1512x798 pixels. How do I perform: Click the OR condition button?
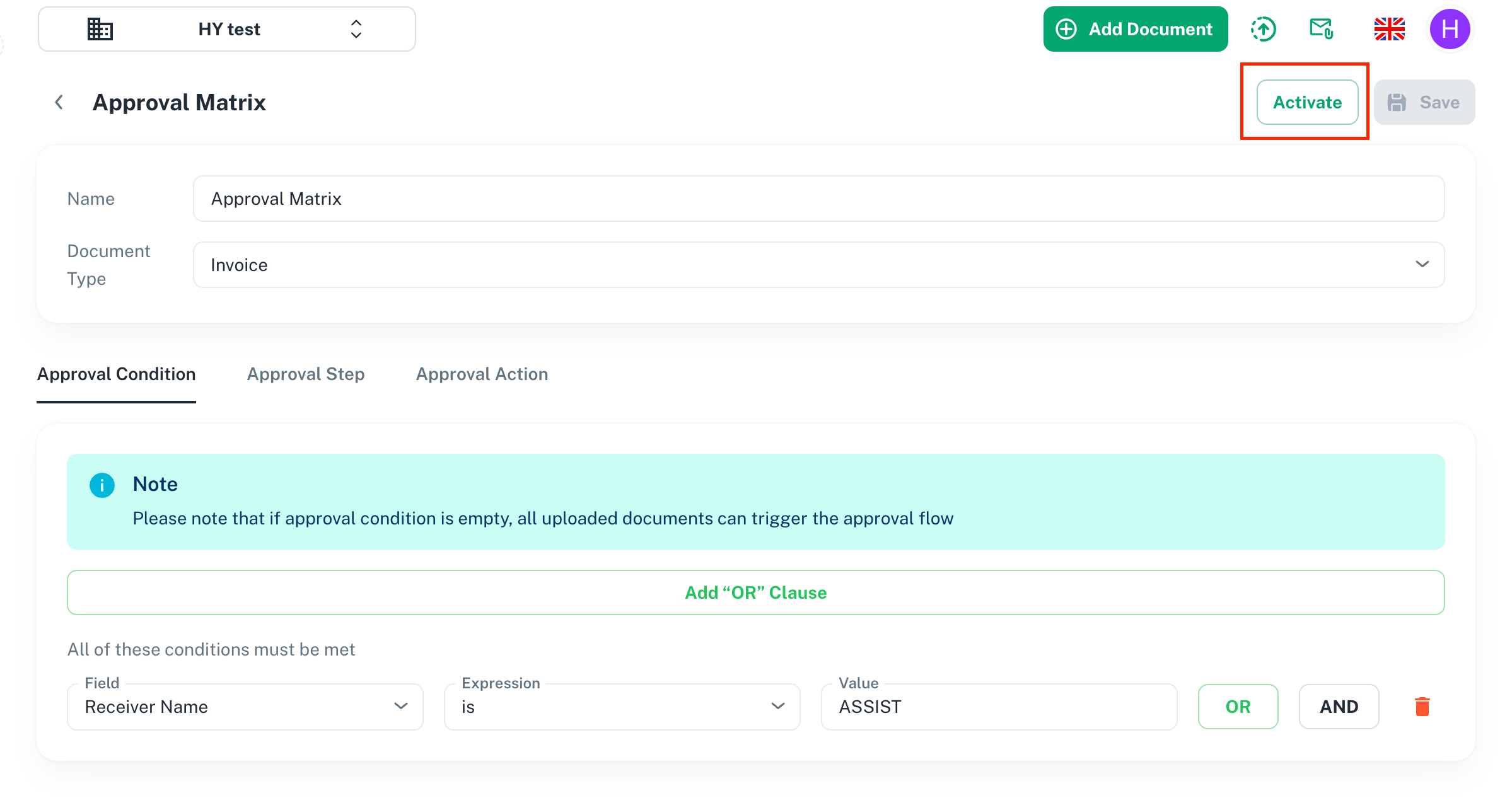1238,707
